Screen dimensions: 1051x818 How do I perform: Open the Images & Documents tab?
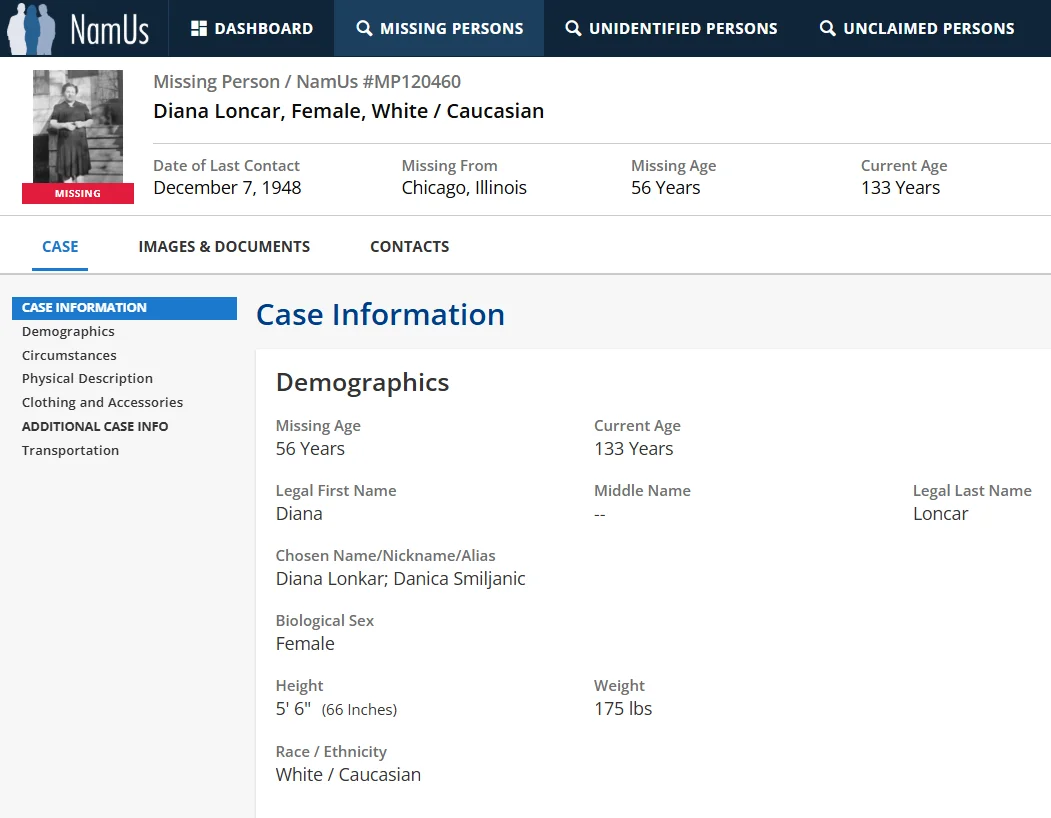[224, 247]
